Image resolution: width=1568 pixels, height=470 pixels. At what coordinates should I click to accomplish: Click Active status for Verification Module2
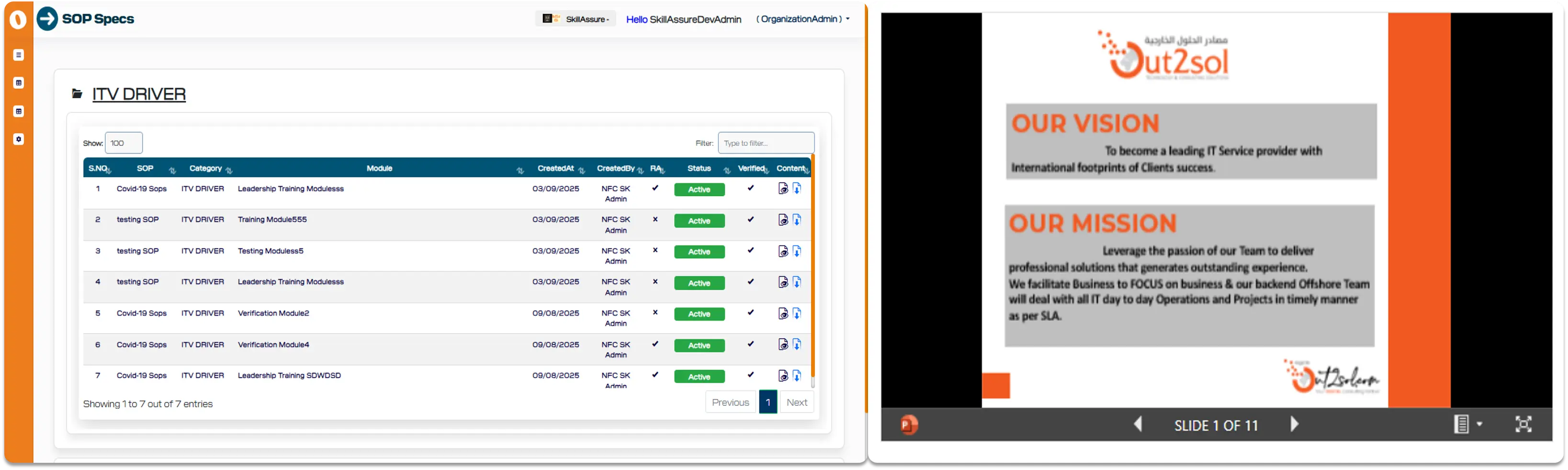699,315
